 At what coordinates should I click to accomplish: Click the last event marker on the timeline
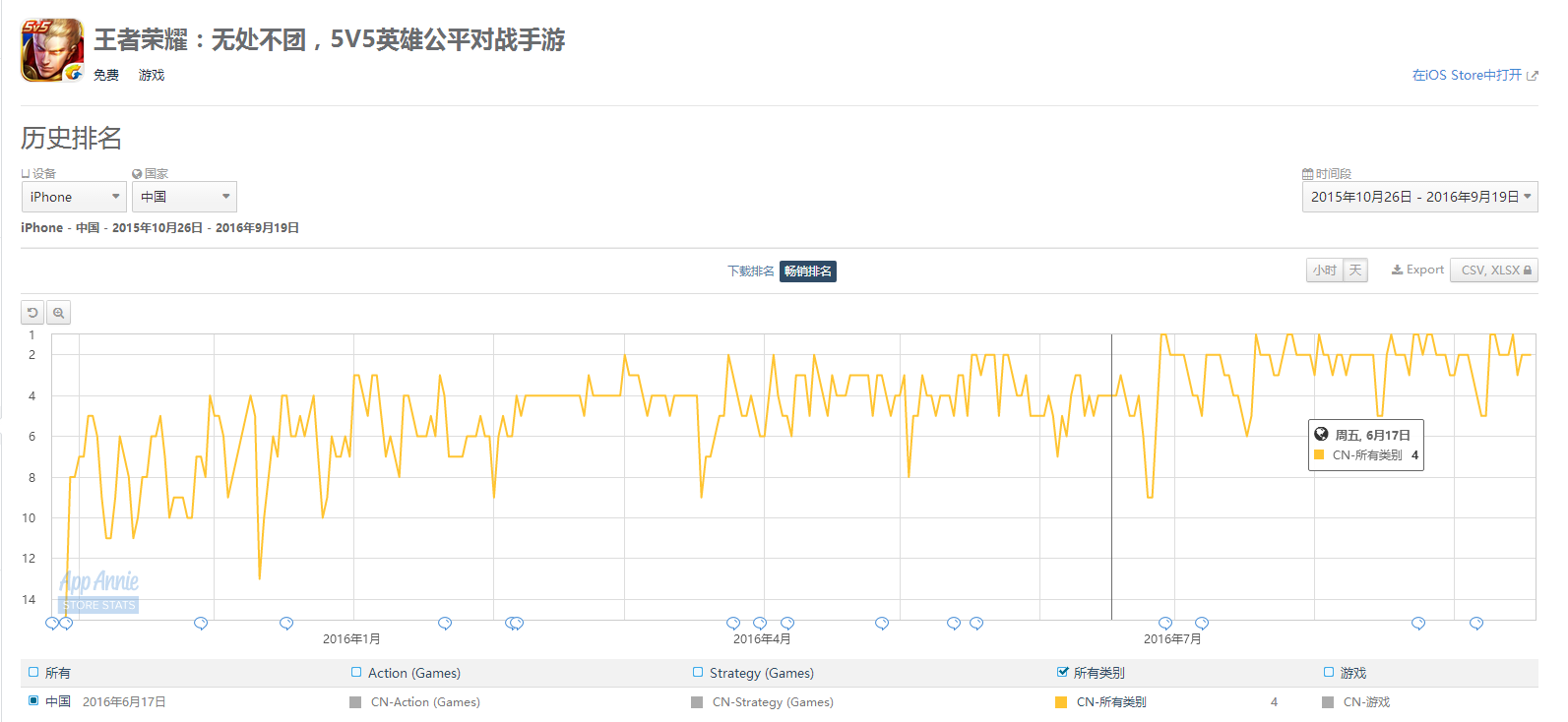[1476, 624]
